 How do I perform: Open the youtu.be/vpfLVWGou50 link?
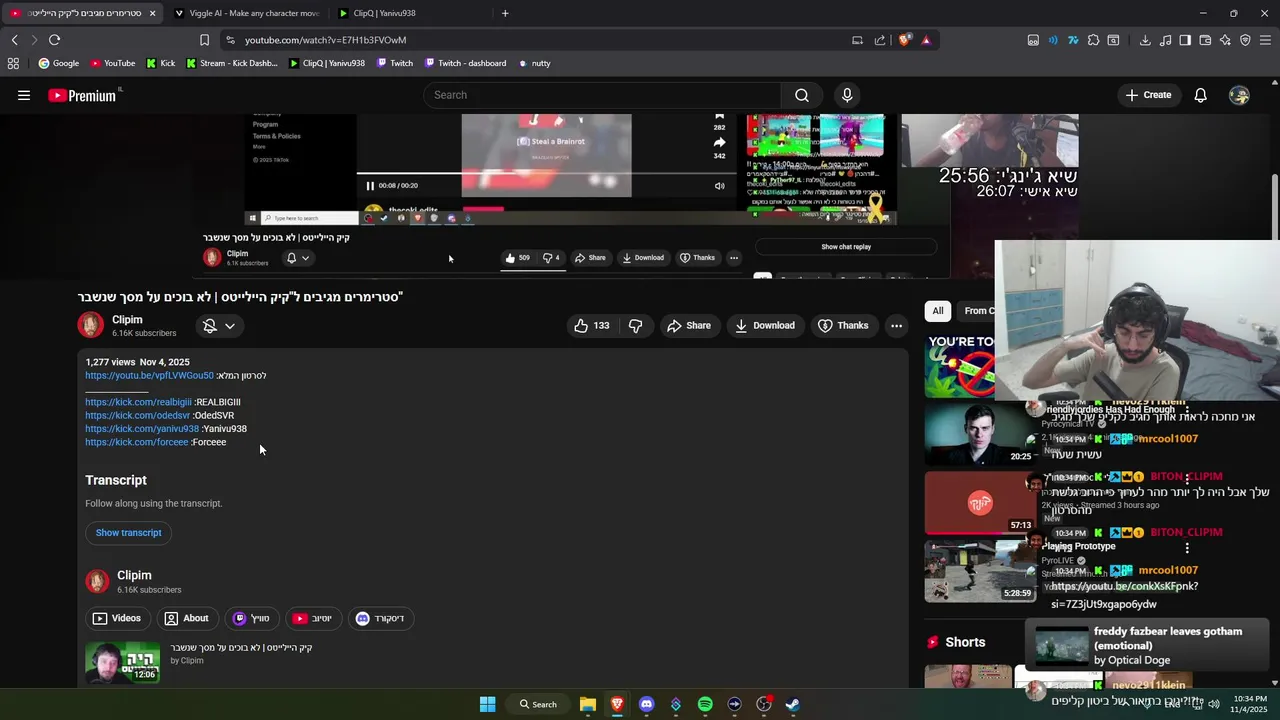(x=149, y=376)
